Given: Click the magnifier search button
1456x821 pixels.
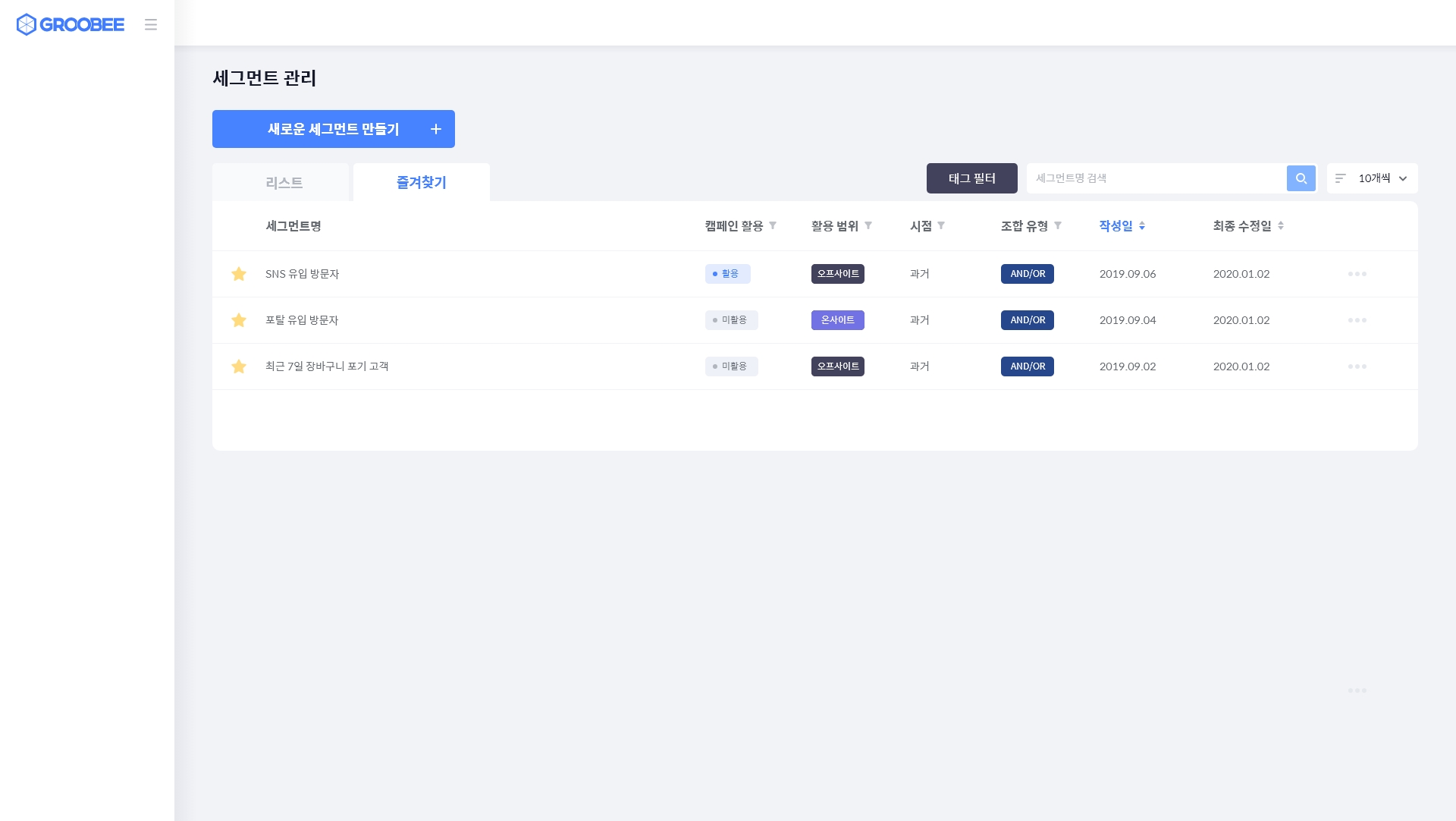Looking at the screenshot, I should (x=1301, y=178).
